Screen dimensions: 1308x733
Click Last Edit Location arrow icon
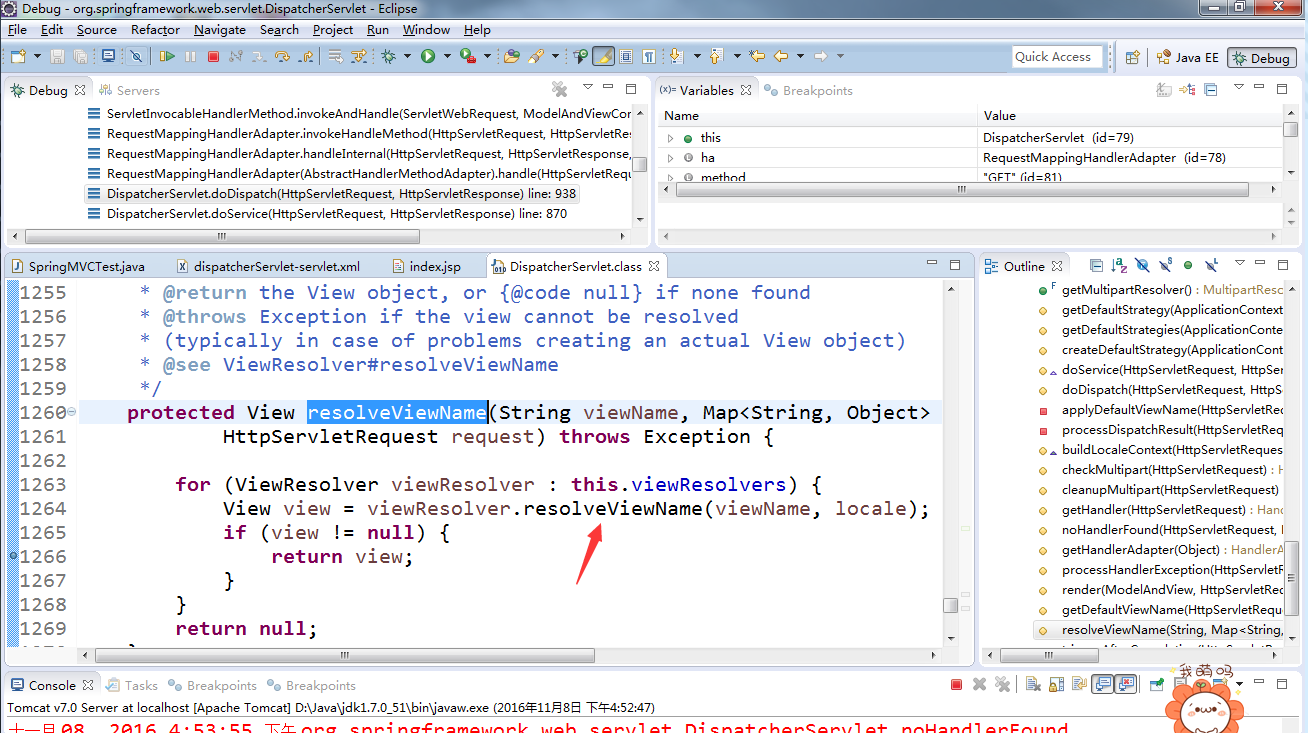pyautogui.click(x=757, y=56)
